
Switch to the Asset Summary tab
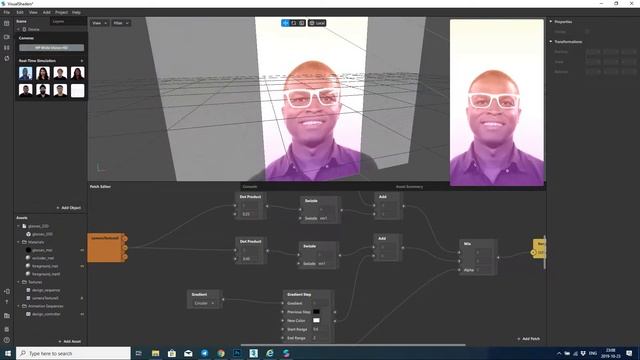[x=409, y=187]
